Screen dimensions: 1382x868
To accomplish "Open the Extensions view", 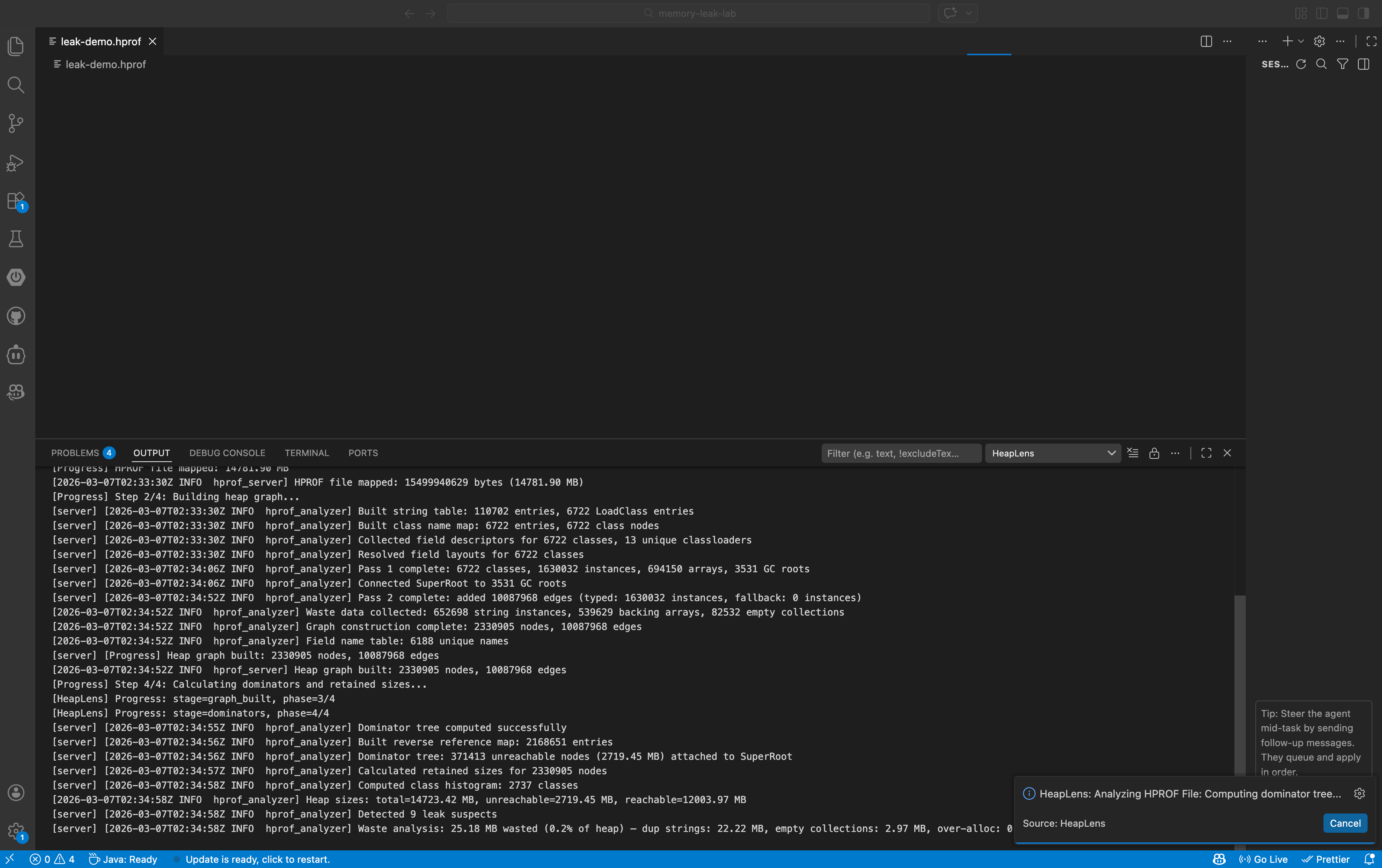I will click(x=16, y=201).
